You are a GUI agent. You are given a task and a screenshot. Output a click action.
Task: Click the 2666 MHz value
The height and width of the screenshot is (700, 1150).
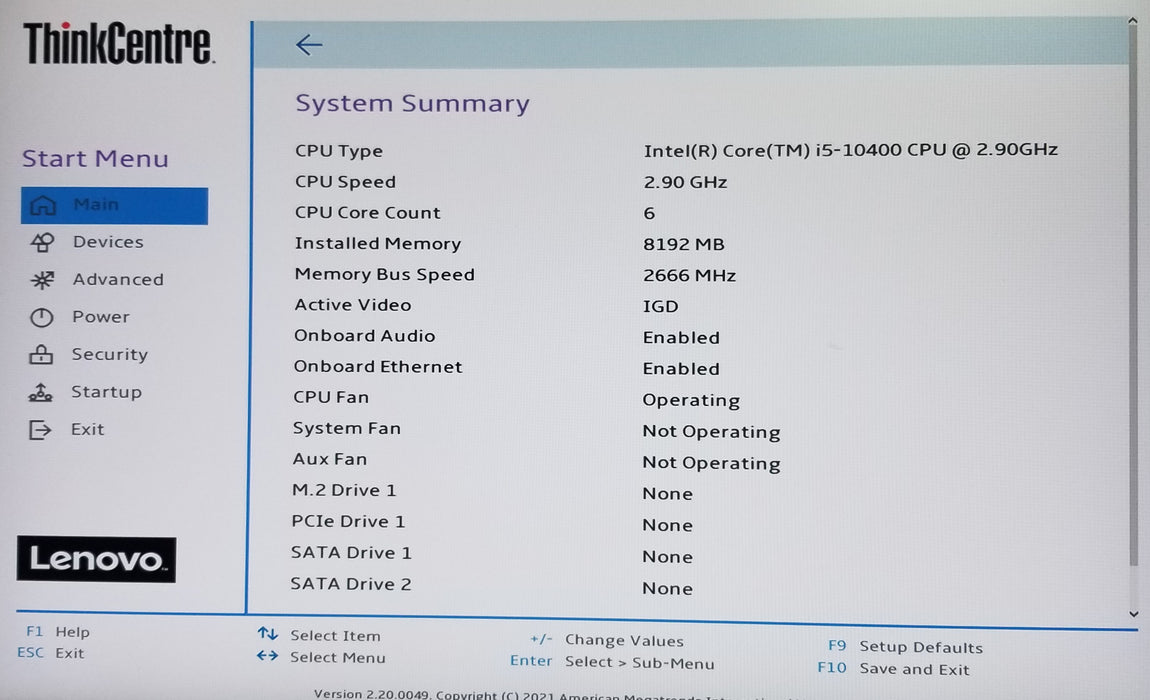(x=689, y=276)
